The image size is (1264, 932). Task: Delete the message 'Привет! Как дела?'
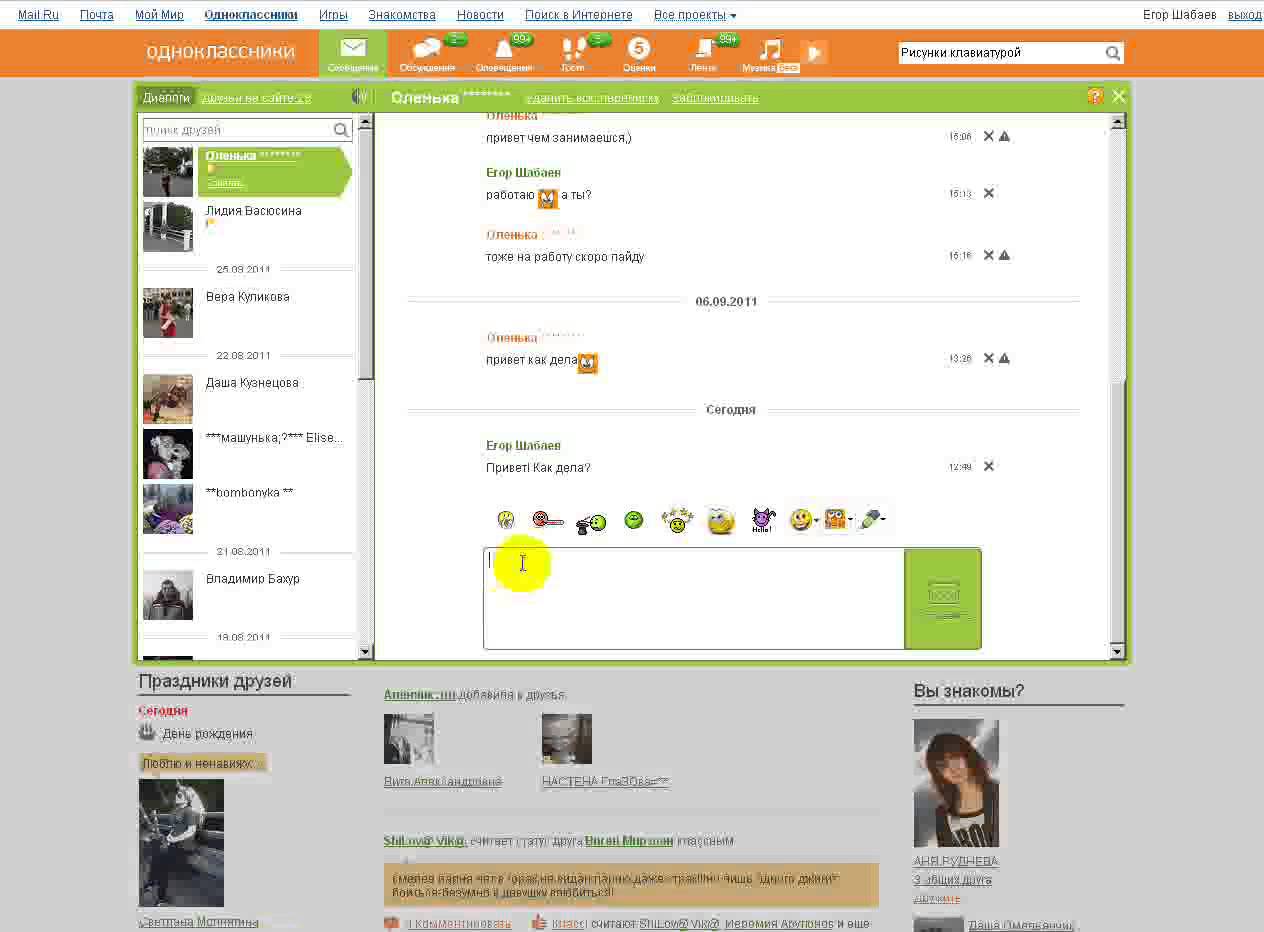(x=988, y=466)
